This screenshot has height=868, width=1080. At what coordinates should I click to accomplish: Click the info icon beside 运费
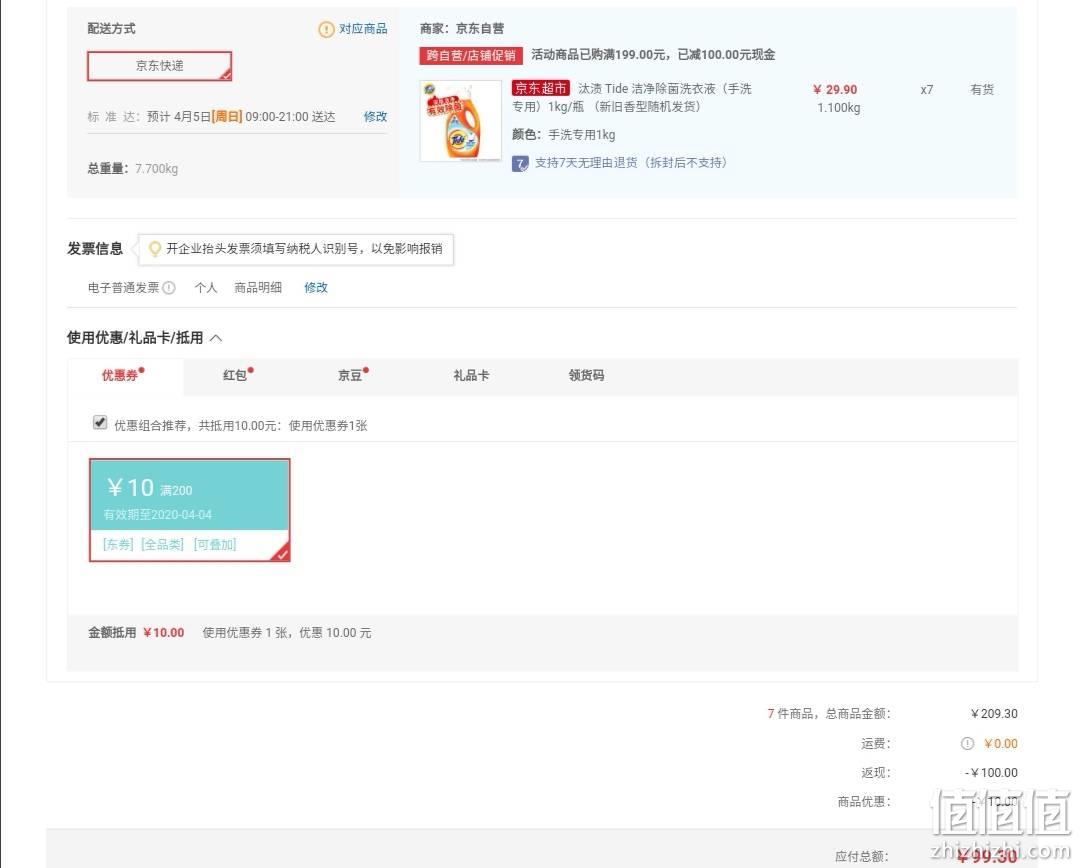point(967,743)
